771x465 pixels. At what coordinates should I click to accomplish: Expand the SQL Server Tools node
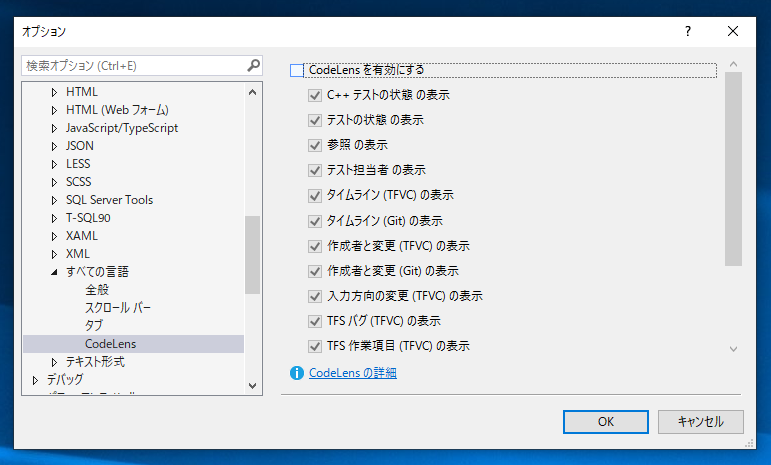pyautogui.click(x=55, y=201)
